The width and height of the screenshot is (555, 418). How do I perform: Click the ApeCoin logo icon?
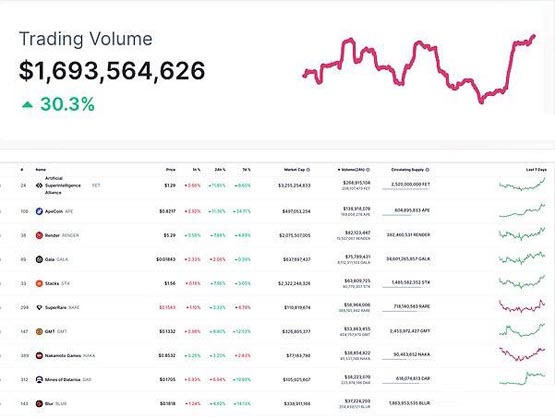(x=39, y=211)
